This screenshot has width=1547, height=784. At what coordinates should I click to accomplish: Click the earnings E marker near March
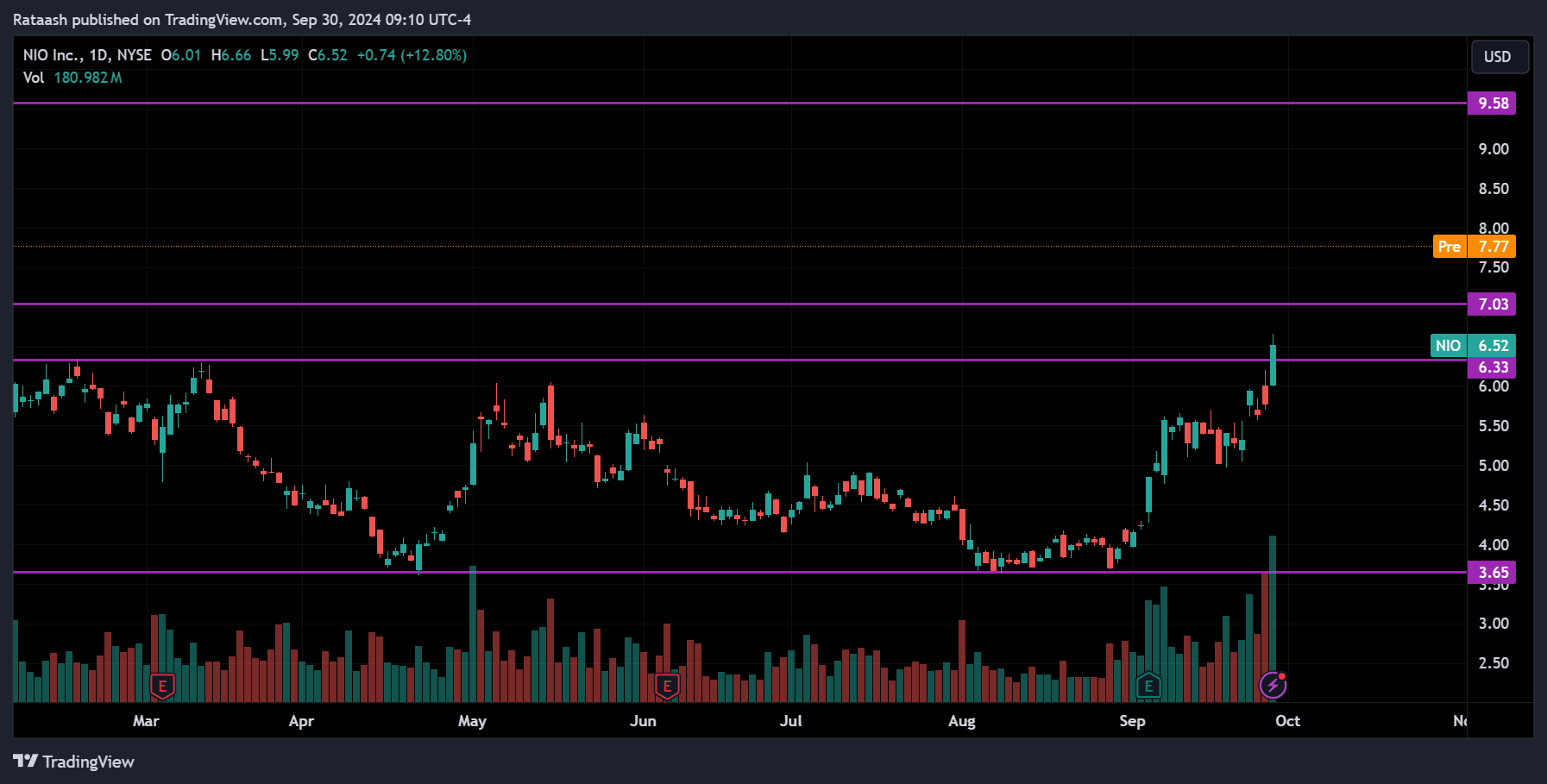coord(162,687)
